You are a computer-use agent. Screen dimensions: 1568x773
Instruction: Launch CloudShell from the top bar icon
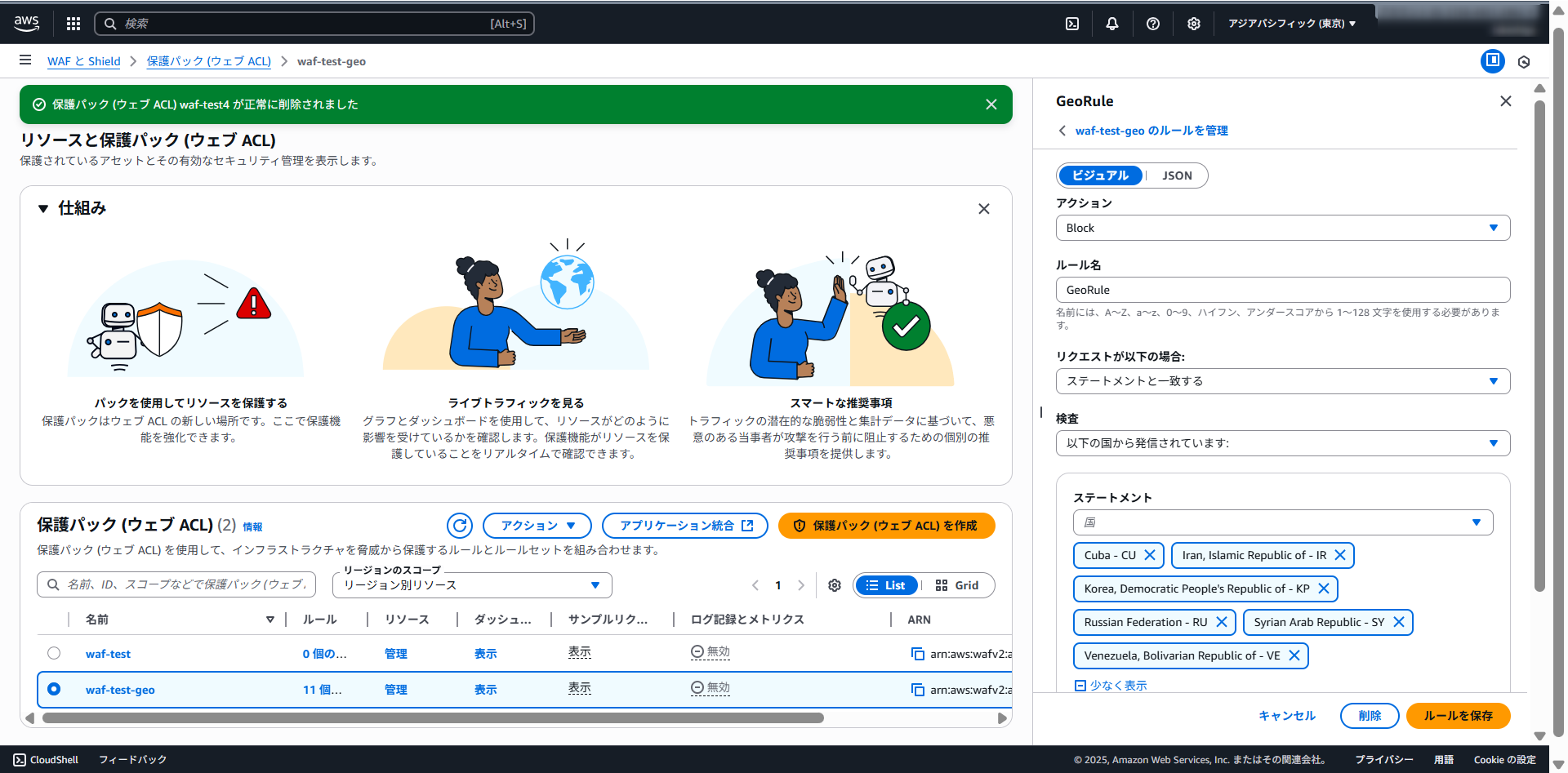tap(1072, 24)
